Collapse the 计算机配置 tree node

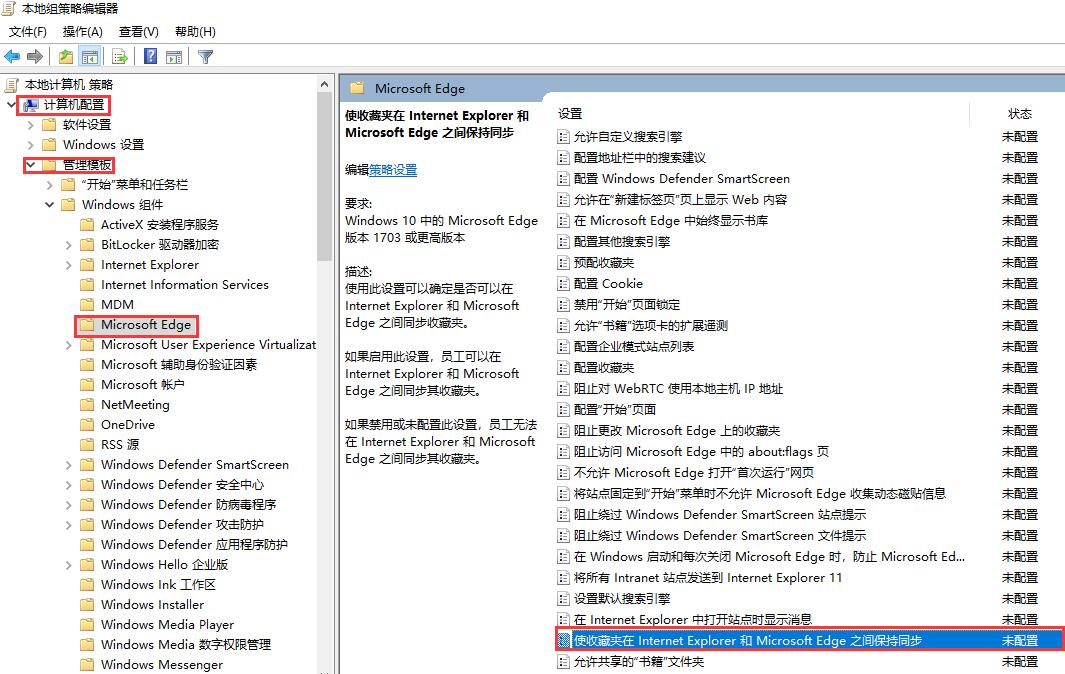(11, 105)
